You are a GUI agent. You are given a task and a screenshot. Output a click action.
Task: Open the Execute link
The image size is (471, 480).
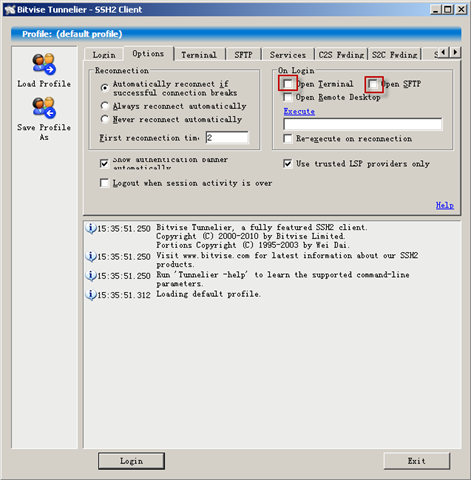(x=299, y=111)
